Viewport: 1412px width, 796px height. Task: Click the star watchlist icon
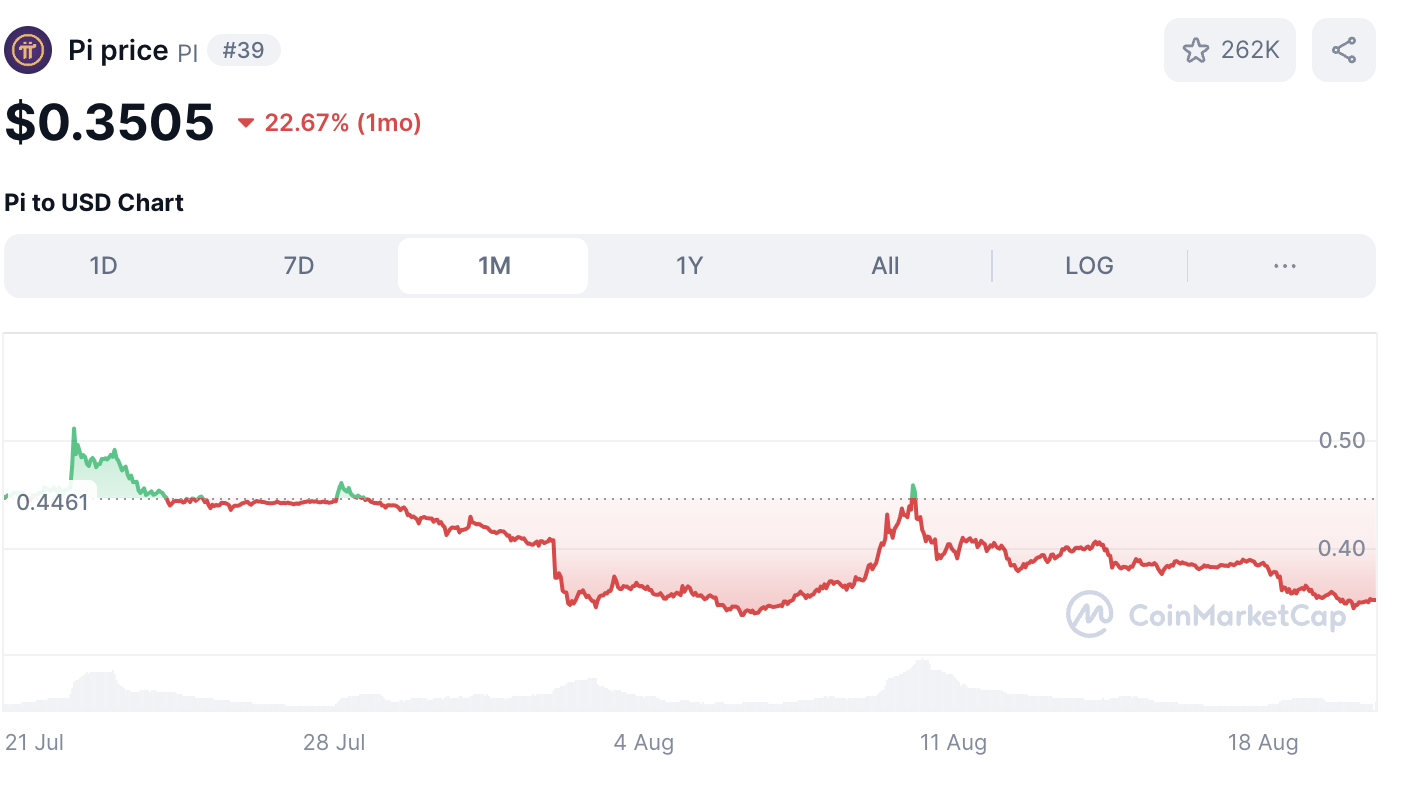[x=1195, y=50]
